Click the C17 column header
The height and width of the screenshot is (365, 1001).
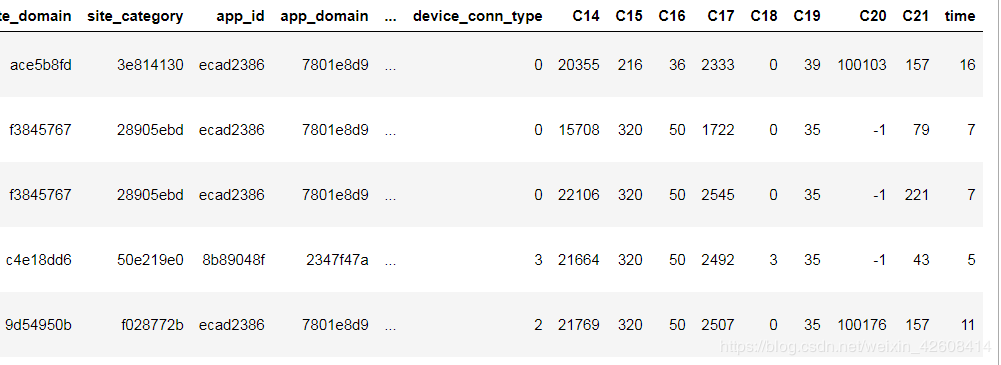point(721,16)
